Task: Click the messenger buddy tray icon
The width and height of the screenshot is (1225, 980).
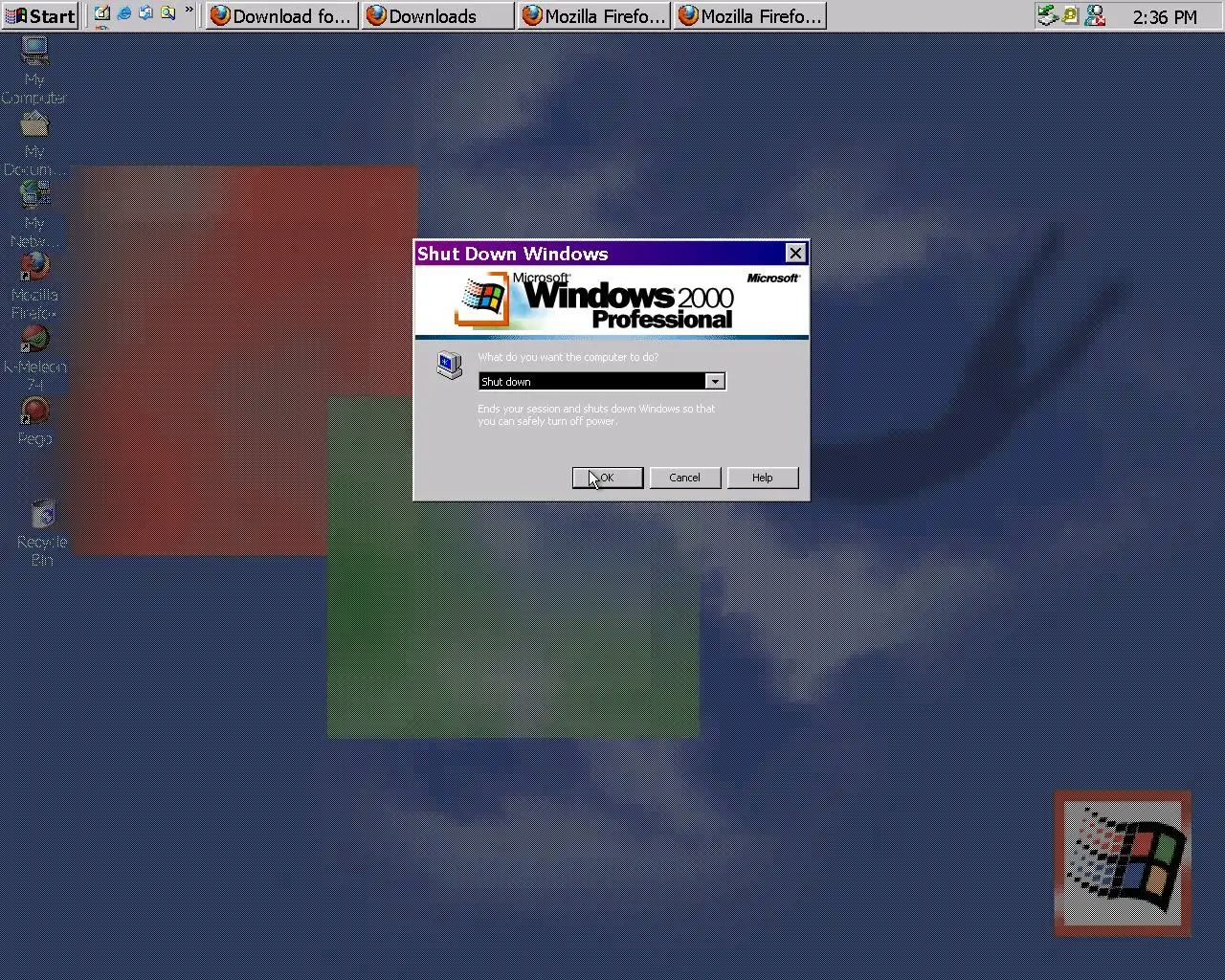Action: (x=1095, y=15)
